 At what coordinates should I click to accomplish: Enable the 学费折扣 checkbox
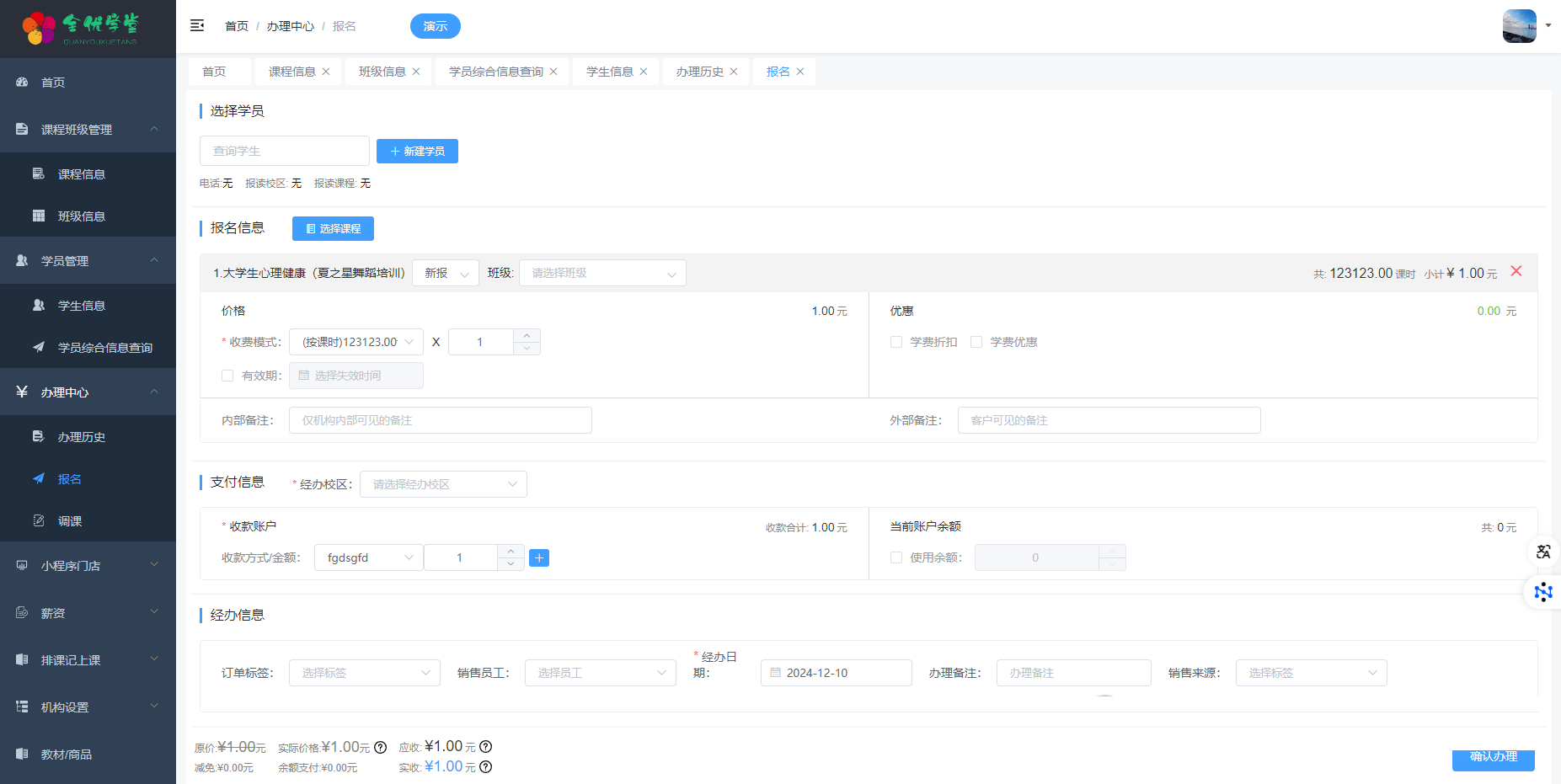point(896,342)
